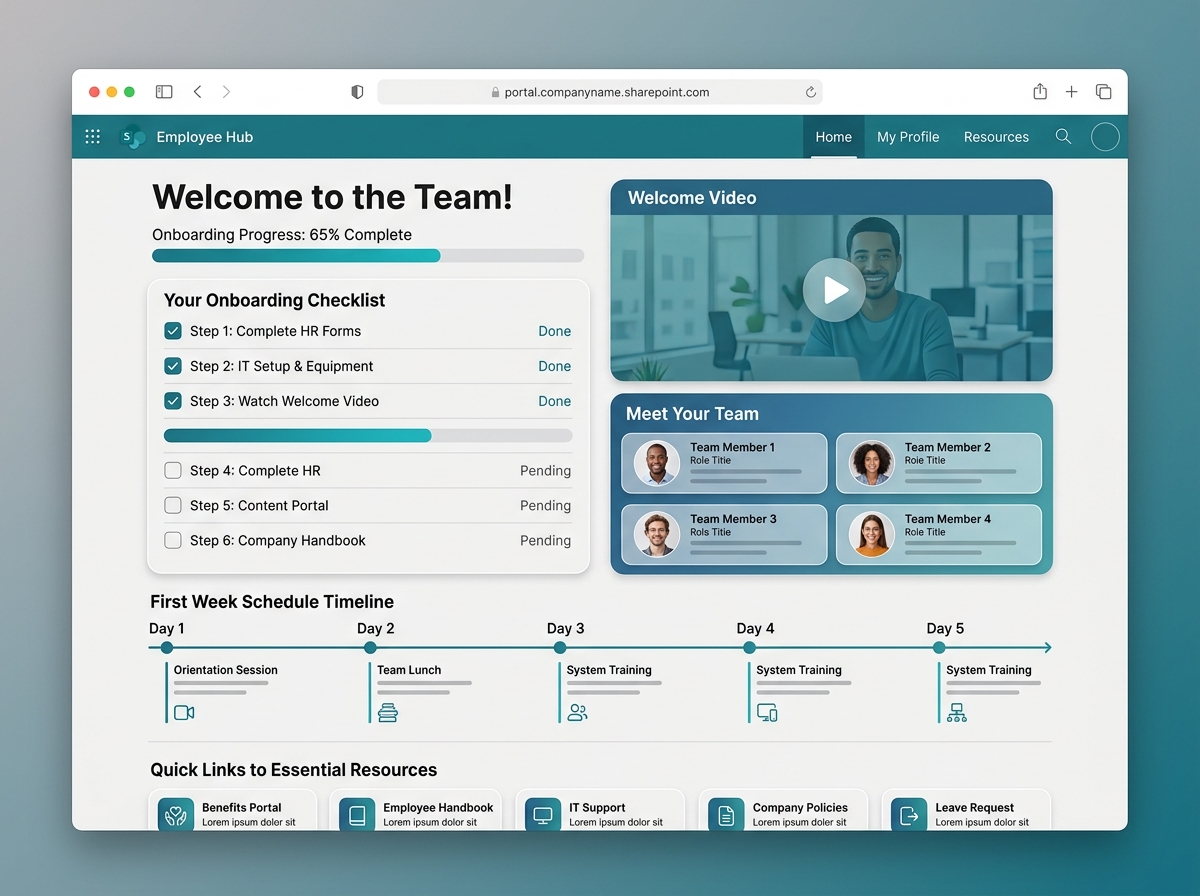Open the Benefits Portal quick link
The image size is (1200, 896).
click(x=234, y=810)
